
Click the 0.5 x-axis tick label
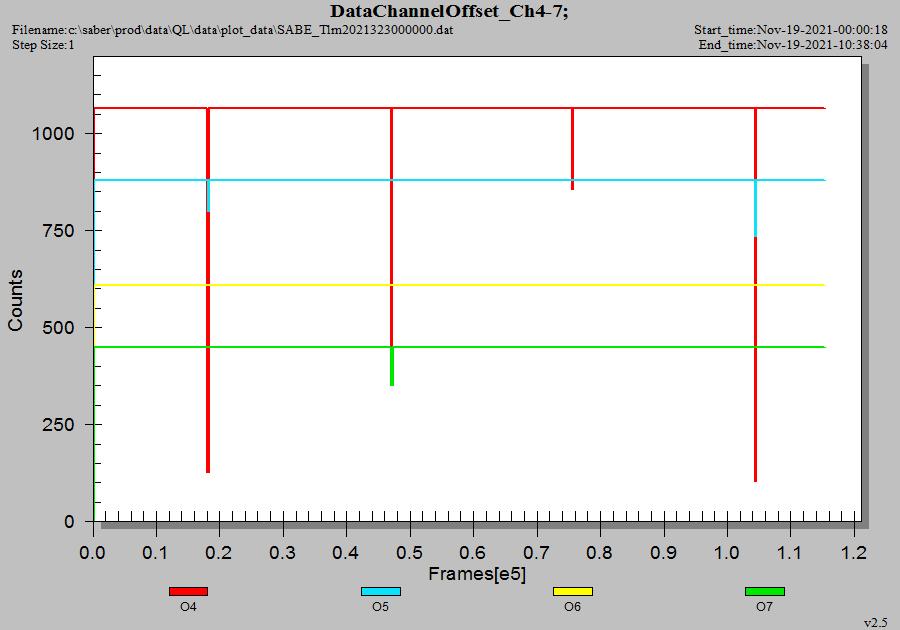point(410,553)
